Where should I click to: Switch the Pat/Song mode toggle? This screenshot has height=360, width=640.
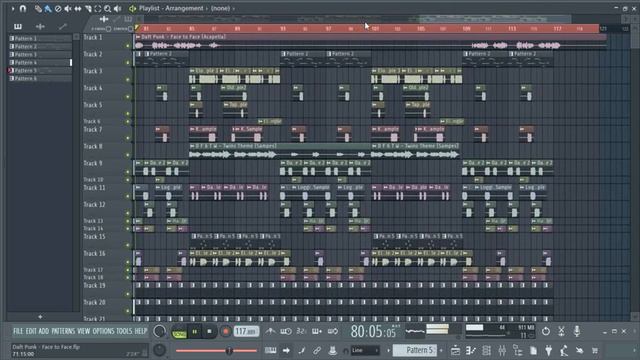tap(179, 332)
